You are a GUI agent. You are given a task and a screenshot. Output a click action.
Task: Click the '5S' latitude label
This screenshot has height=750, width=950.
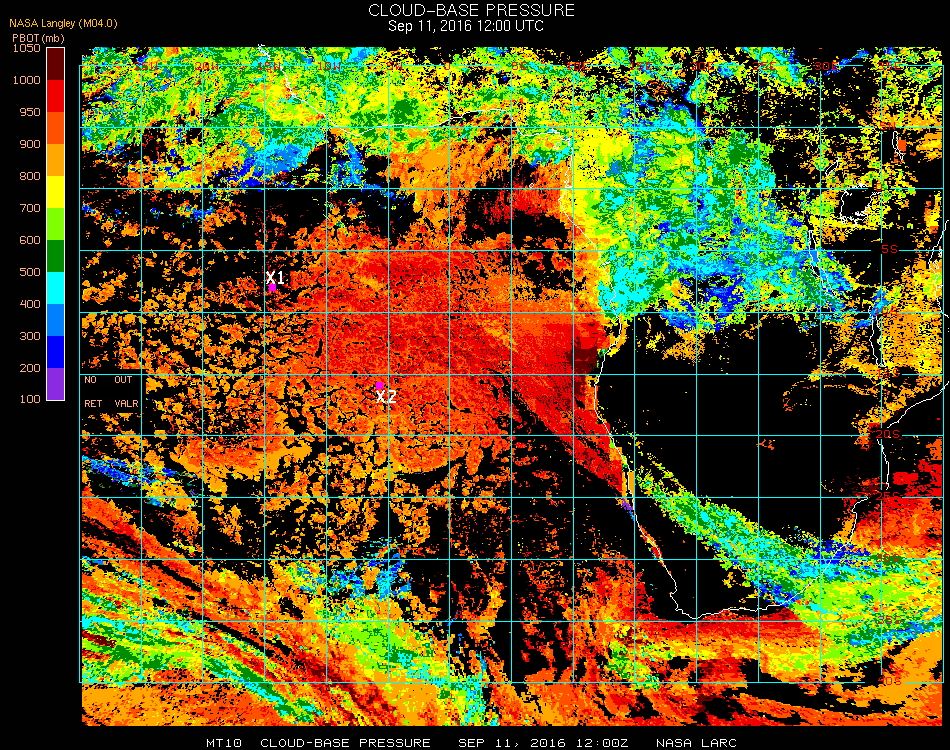[889, 250]
